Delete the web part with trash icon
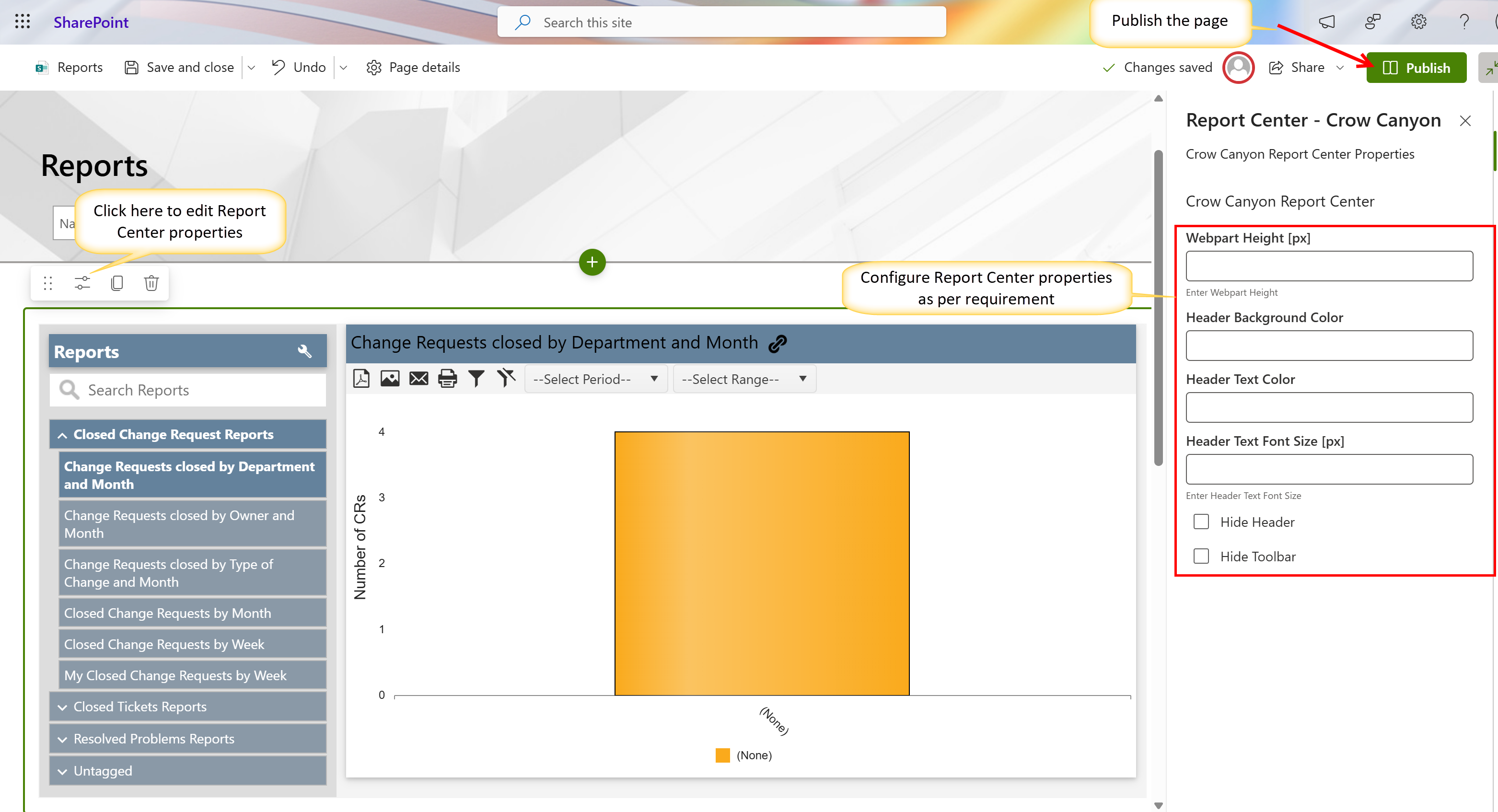The height and width of the screenshot is (812, 1498). tap(151, 283)
